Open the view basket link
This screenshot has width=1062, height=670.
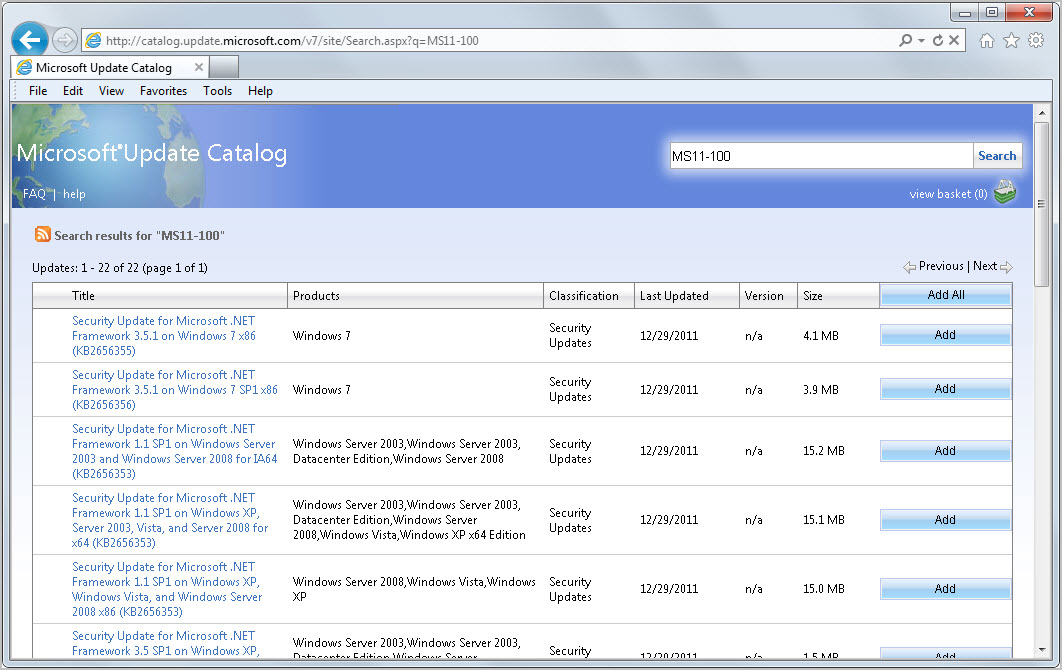click(x=948, y=194)
